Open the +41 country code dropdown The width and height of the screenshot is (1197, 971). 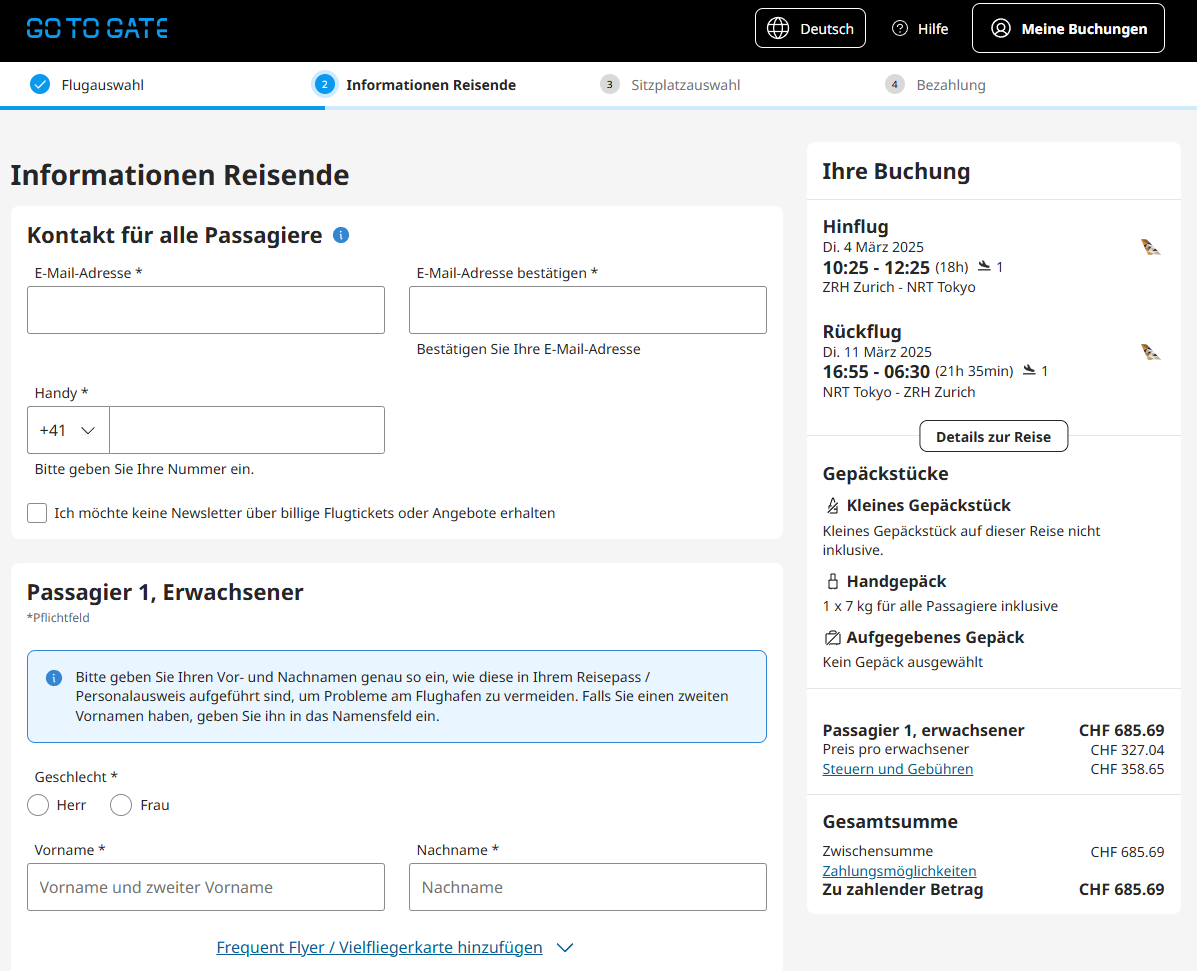(68, 430)
